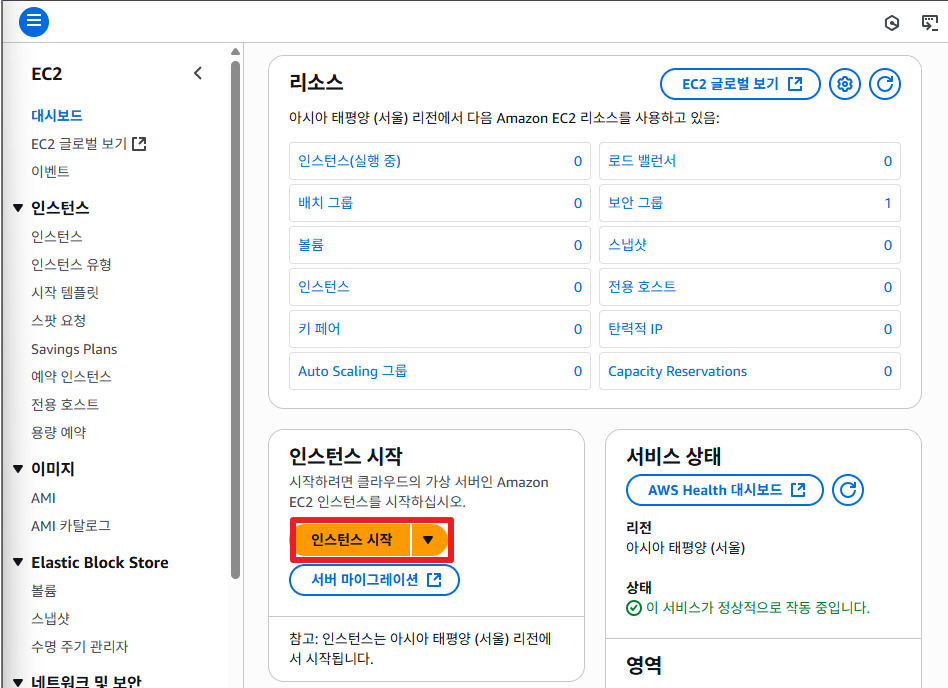Open the 전용 호스트 resource link in 리소스

[x=642, y=287]
